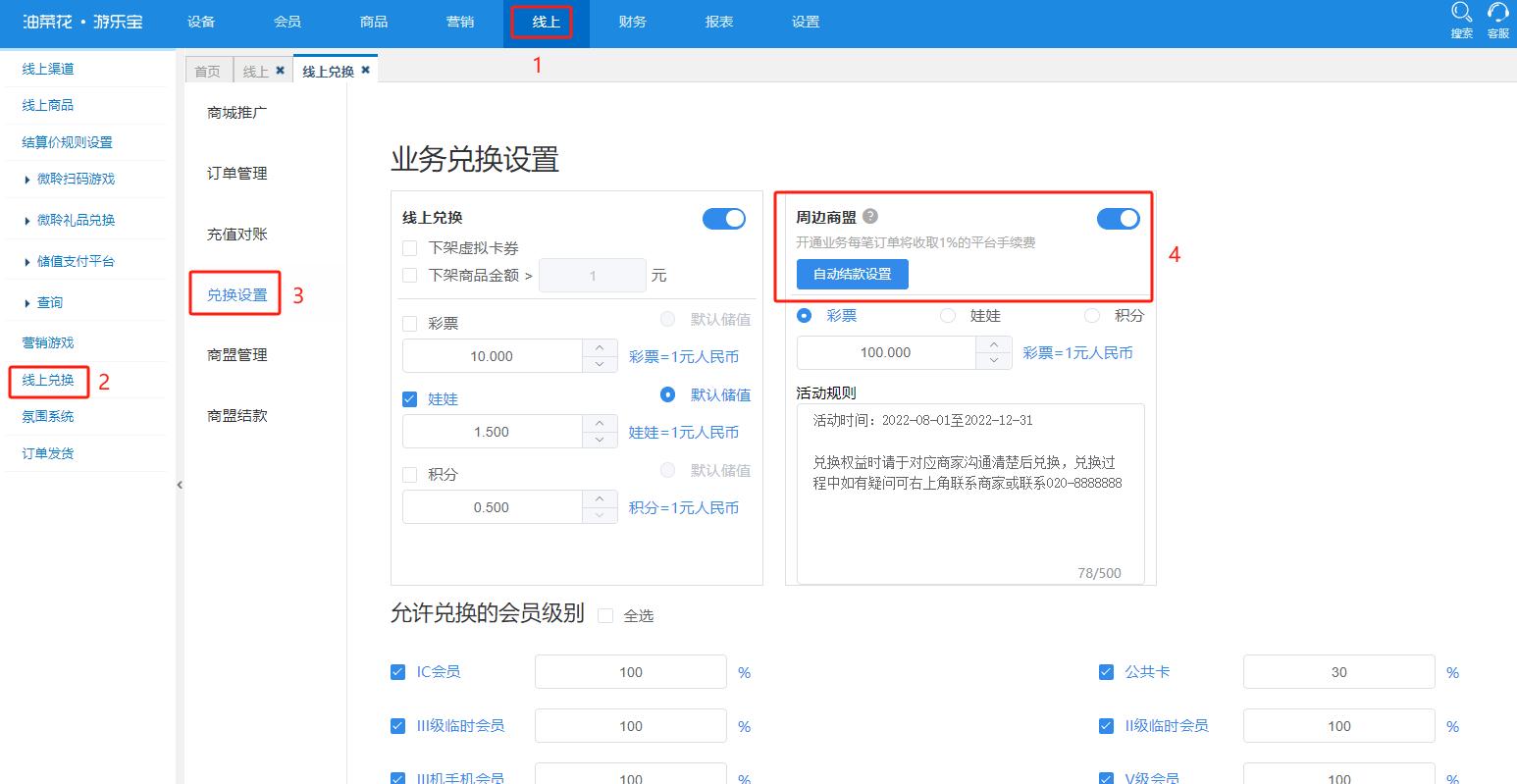The width and height of the screenshot is (1517, 784).
Task: Click the 公共卡 percentage field showing 30
Action: tap(1339, 672)
